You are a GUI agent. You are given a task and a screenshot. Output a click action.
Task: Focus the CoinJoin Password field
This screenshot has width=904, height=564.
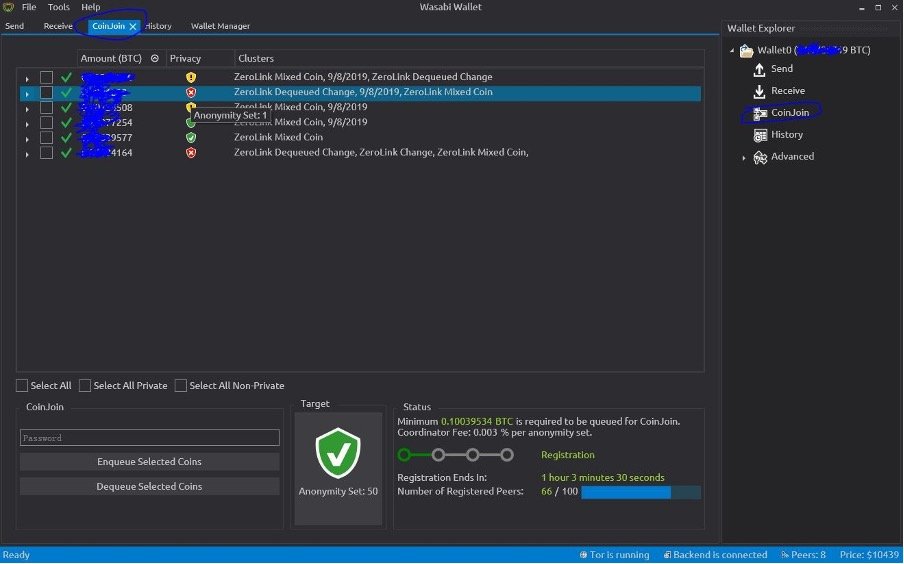click(149, 438)
